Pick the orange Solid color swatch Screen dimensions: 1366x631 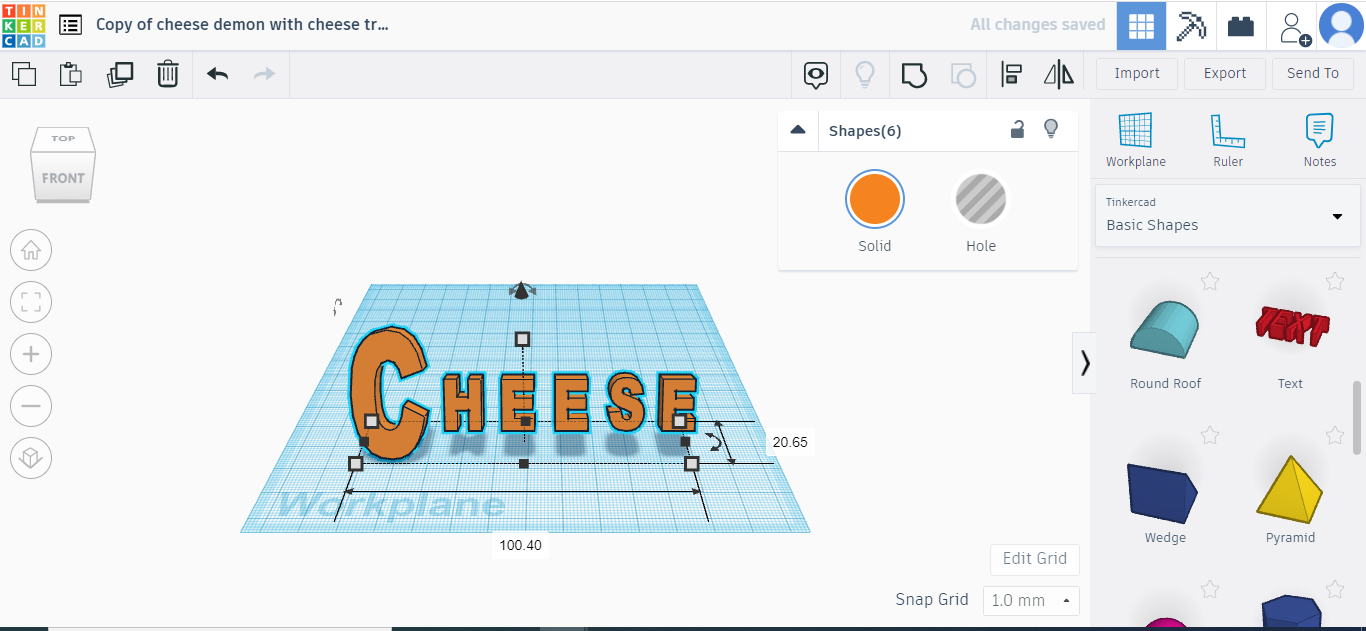click(874, 200)
